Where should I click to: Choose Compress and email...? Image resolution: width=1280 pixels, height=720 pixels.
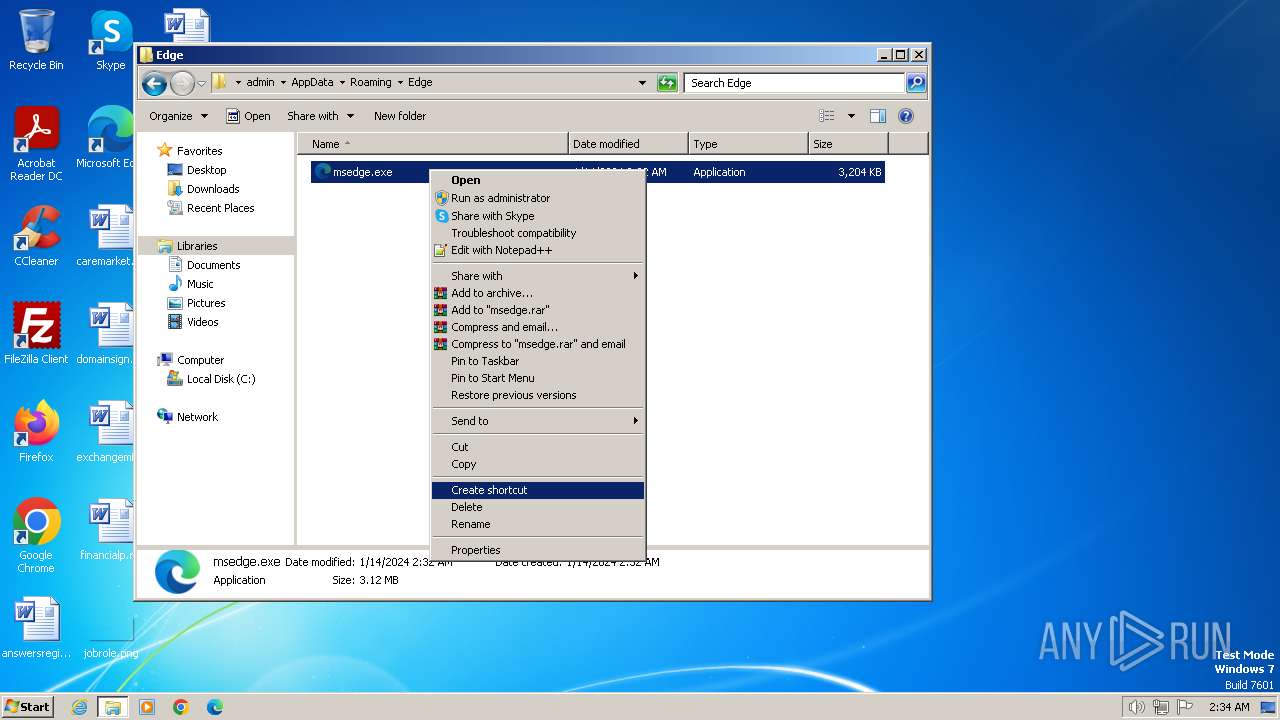pos(538,327)
